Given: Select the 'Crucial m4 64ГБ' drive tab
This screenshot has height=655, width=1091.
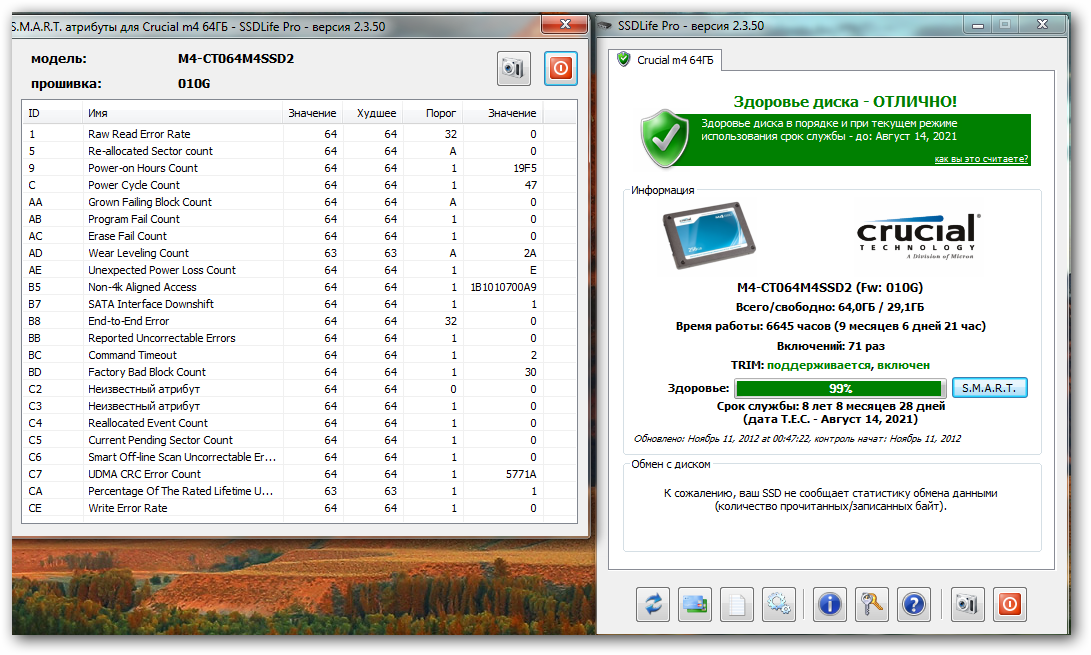Looking at the screenshot, I should click(666, 60).
